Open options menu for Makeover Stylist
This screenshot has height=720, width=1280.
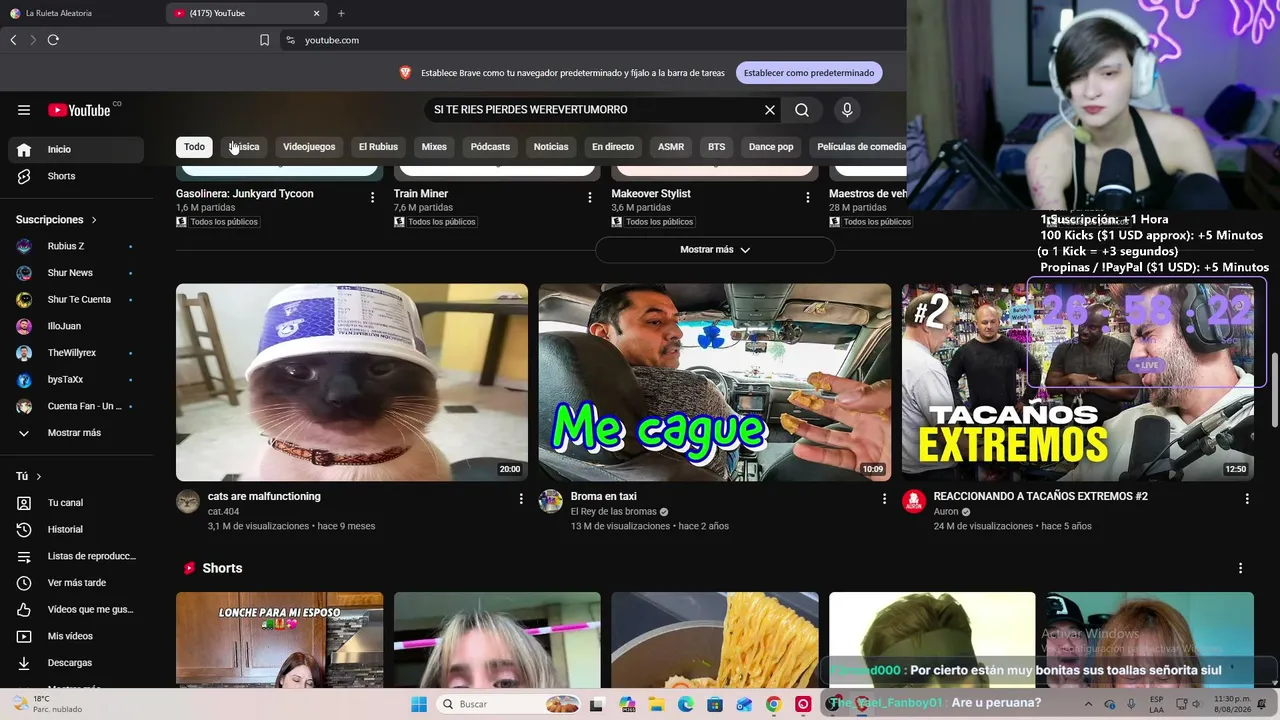coord(808,197)
